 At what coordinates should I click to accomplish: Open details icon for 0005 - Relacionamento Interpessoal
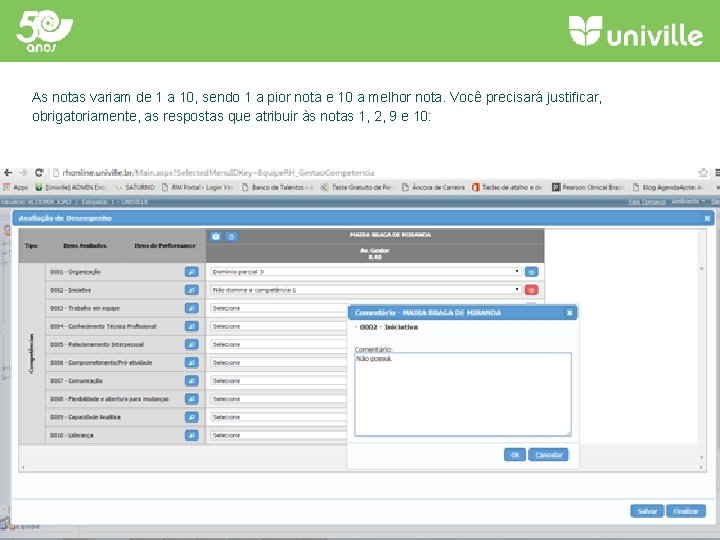tap(191, 344)
